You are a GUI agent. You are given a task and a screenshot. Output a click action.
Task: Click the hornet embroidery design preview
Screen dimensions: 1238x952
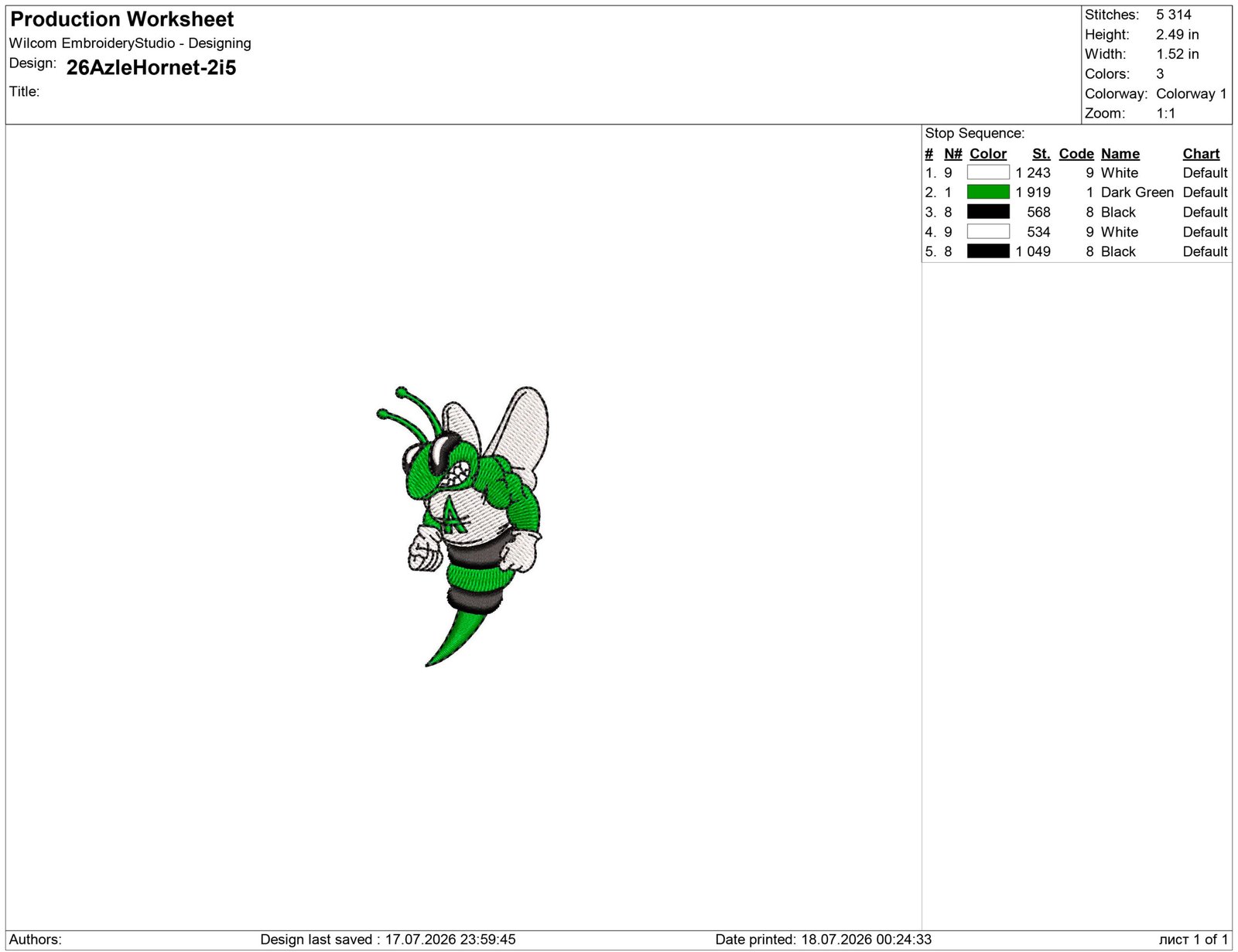[463, 526]
